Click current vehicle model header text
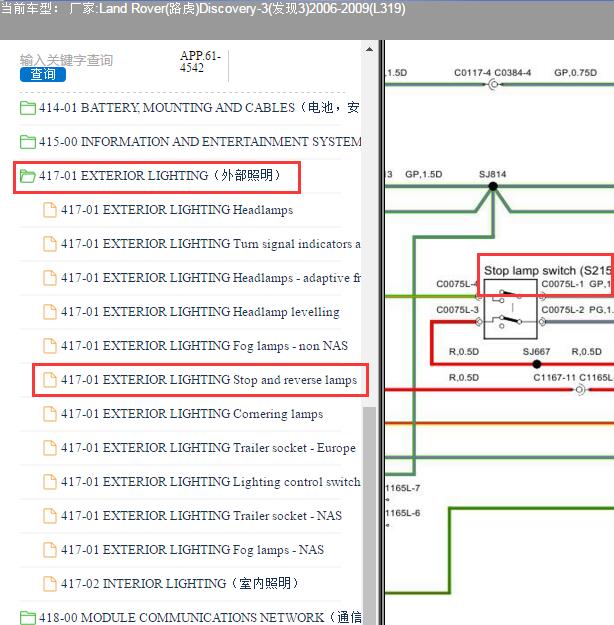 [203, 8]
